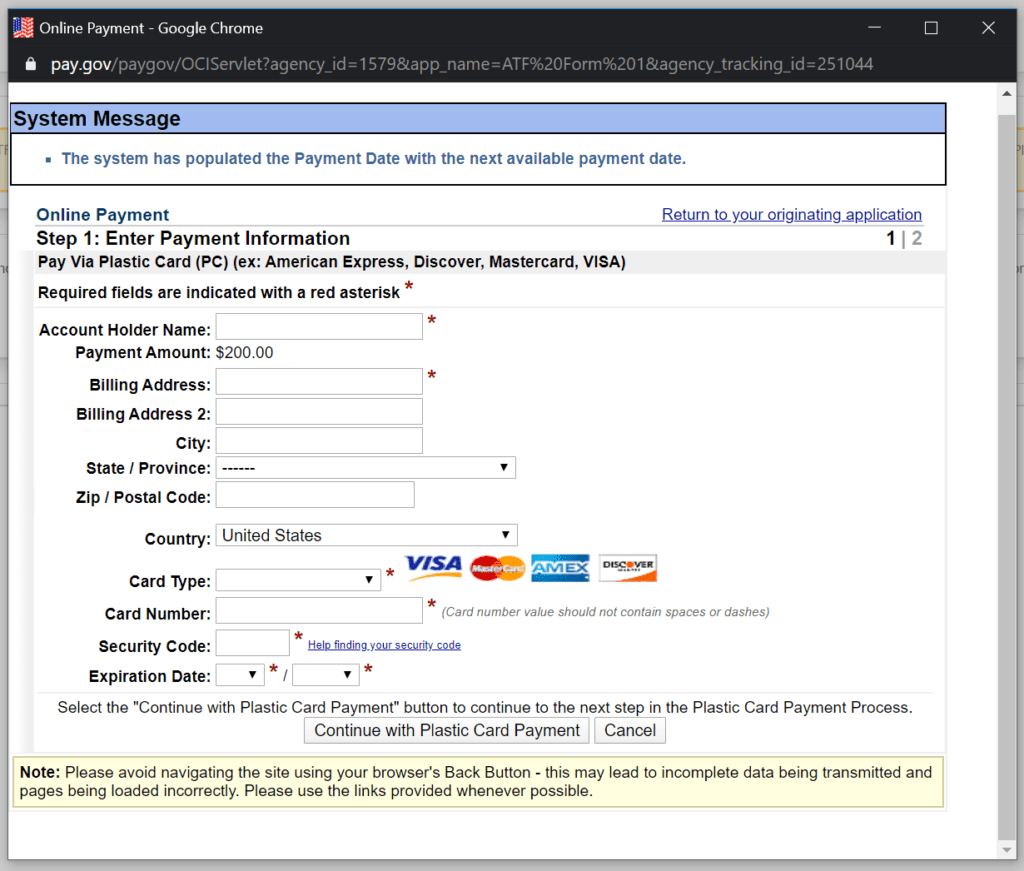1024x871 pixels.
Task: Focus the Zip / Postal Code field
Action: pyautogui.click(x=315, y=495)
